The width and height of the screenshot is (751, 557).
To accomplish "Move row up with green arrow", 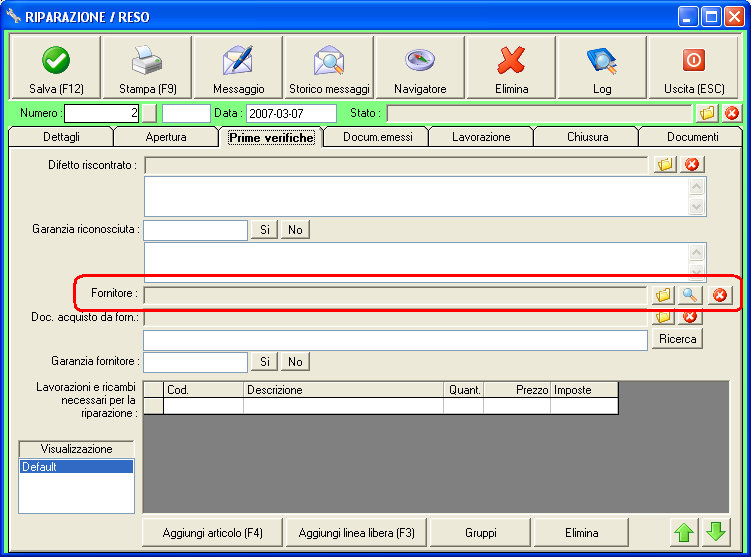I will point(684,532).
